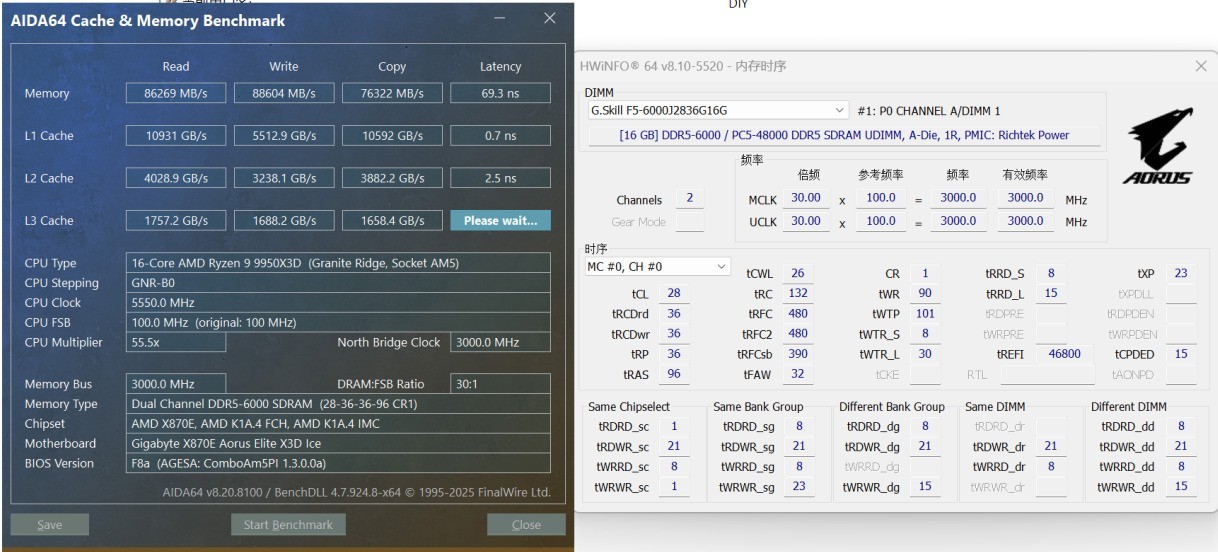The image size is (1218, 552).
Task: Click the Please wait L3 latency button
Action: (500, 220)
